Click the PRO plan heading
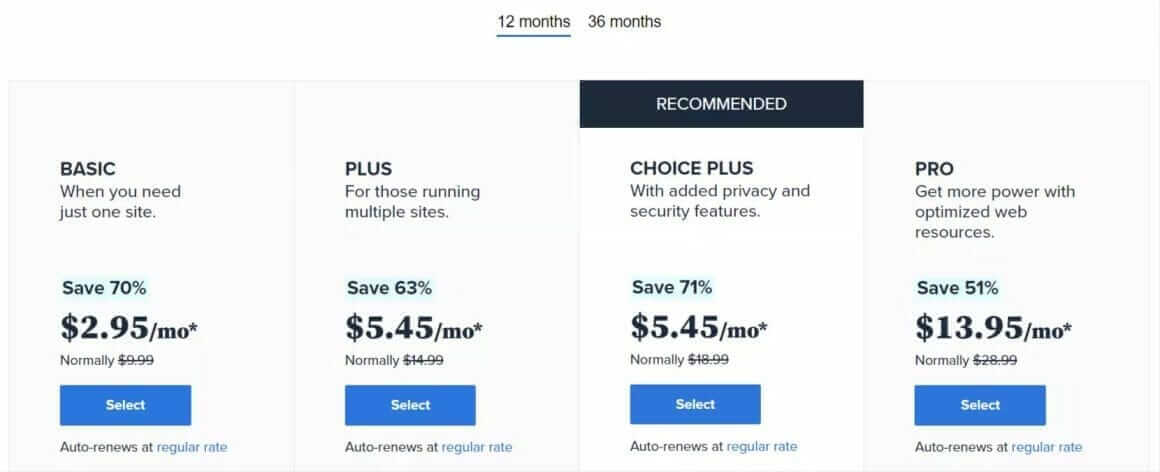This screenshot has width=1160, height=472. tap(934, 169)
